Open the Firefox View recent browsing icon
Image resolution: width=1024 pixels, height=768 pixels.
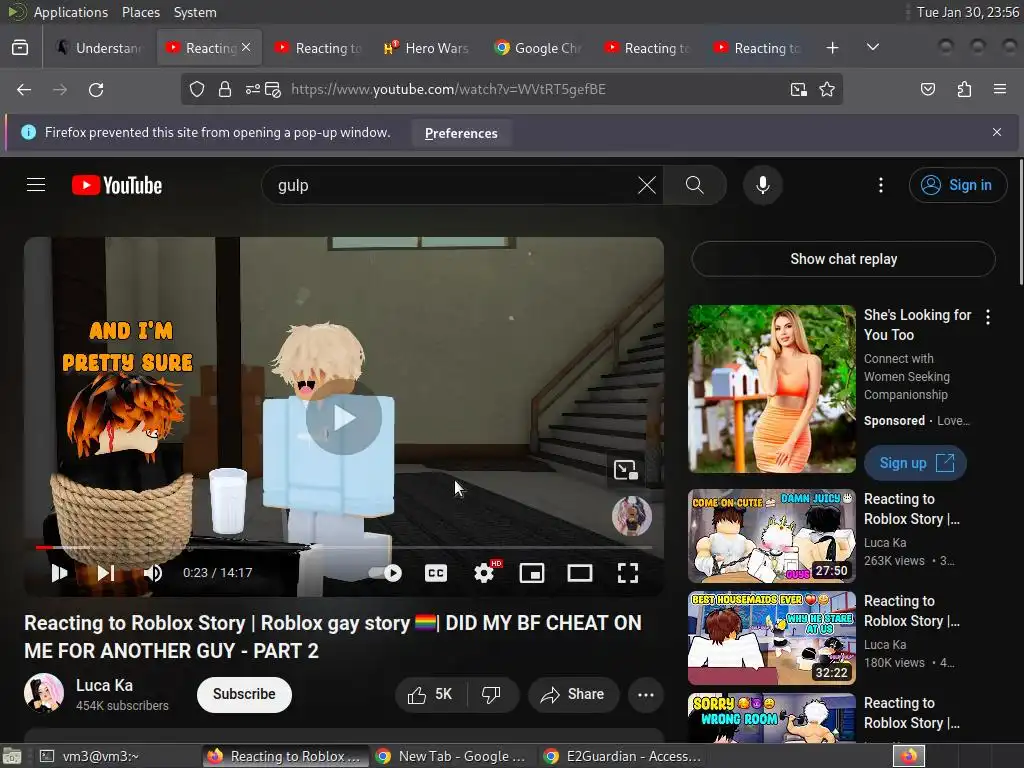coord(20,48)
